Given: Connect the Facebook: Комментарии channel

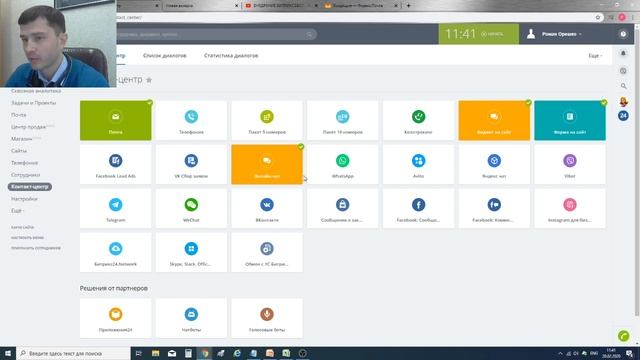Looking at the screenshot, I should (494, 209).
